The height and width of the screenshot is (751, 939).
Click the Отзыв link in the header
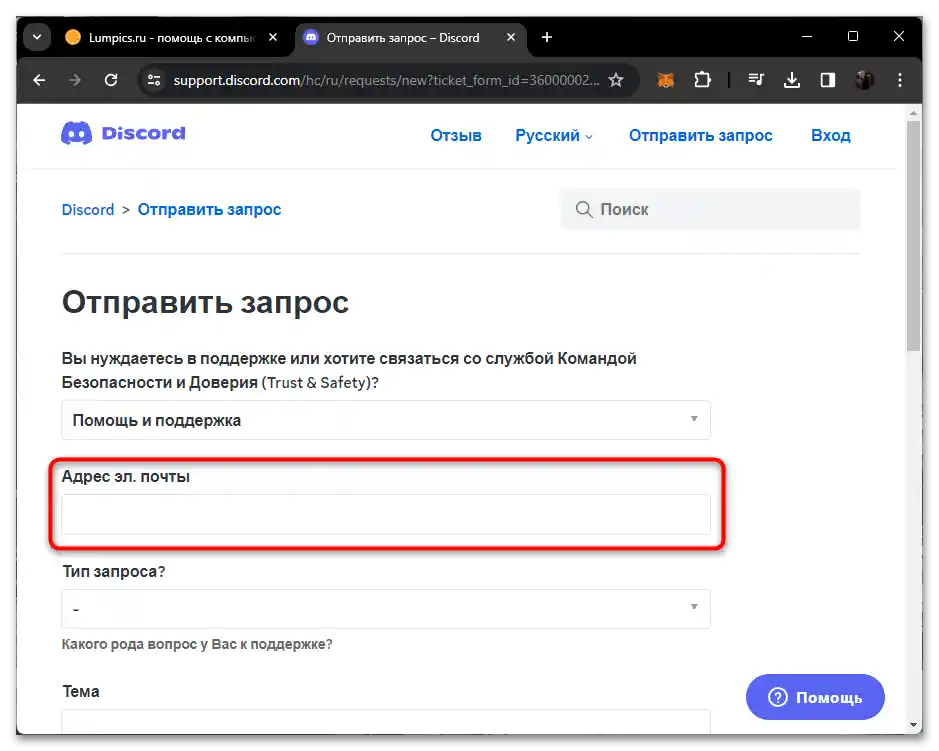pyautogui.click(x=455, y=135)
